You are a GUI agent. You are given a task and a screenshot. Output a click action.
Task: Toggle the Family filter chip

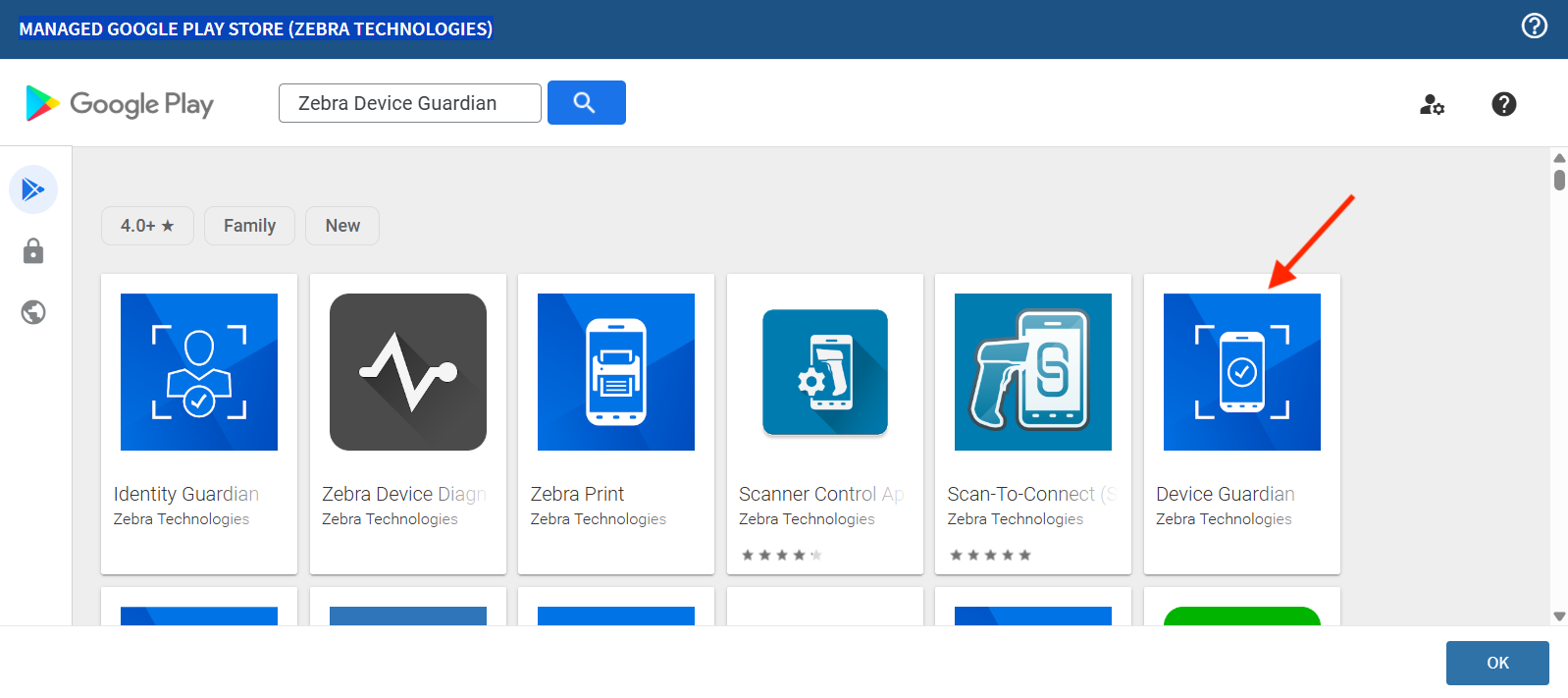point(249,226)
